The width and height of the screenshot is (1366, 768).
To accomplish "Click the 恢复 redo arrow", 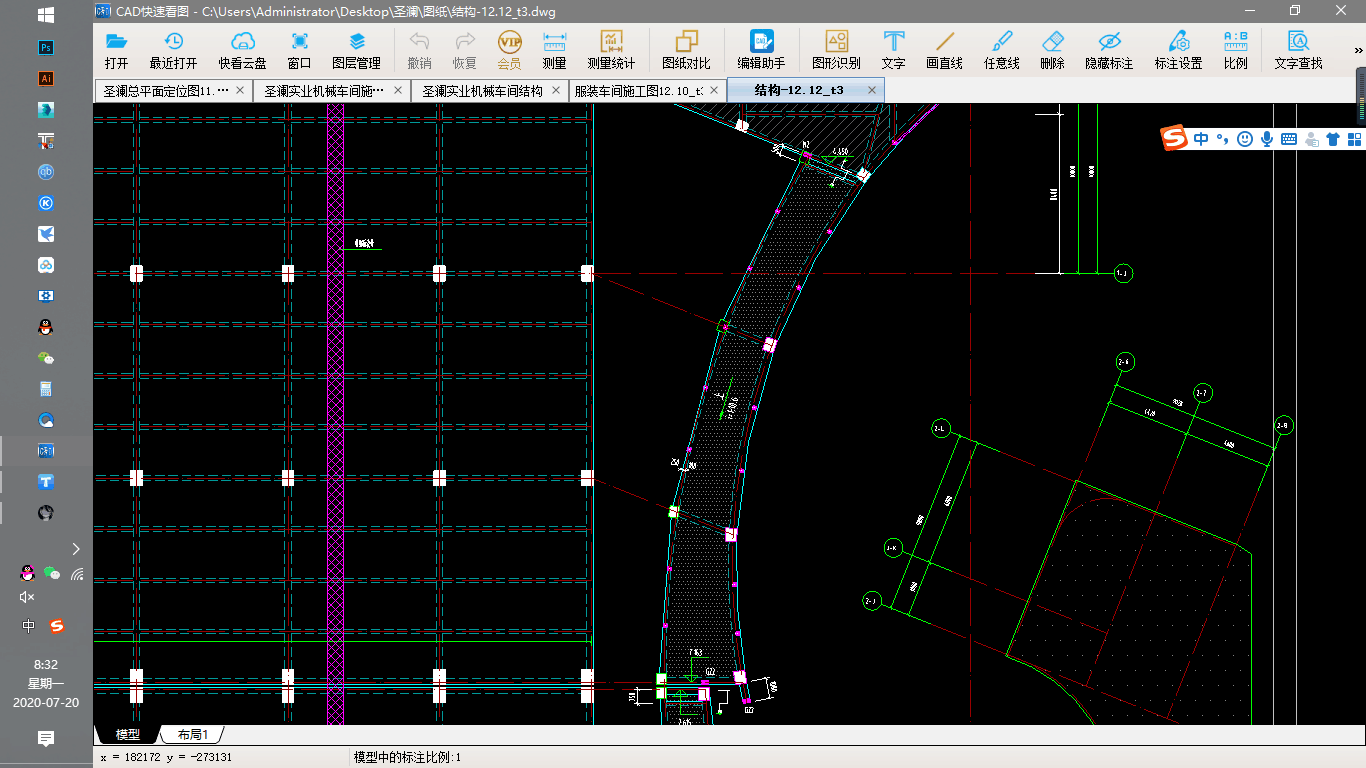I will (x=465, y=49).
